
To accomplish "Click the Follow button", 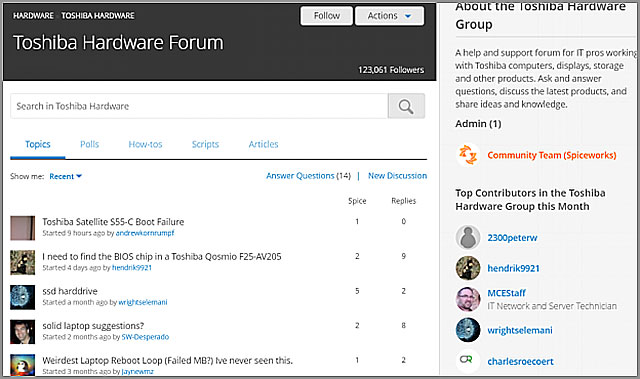I will (327, 16).
